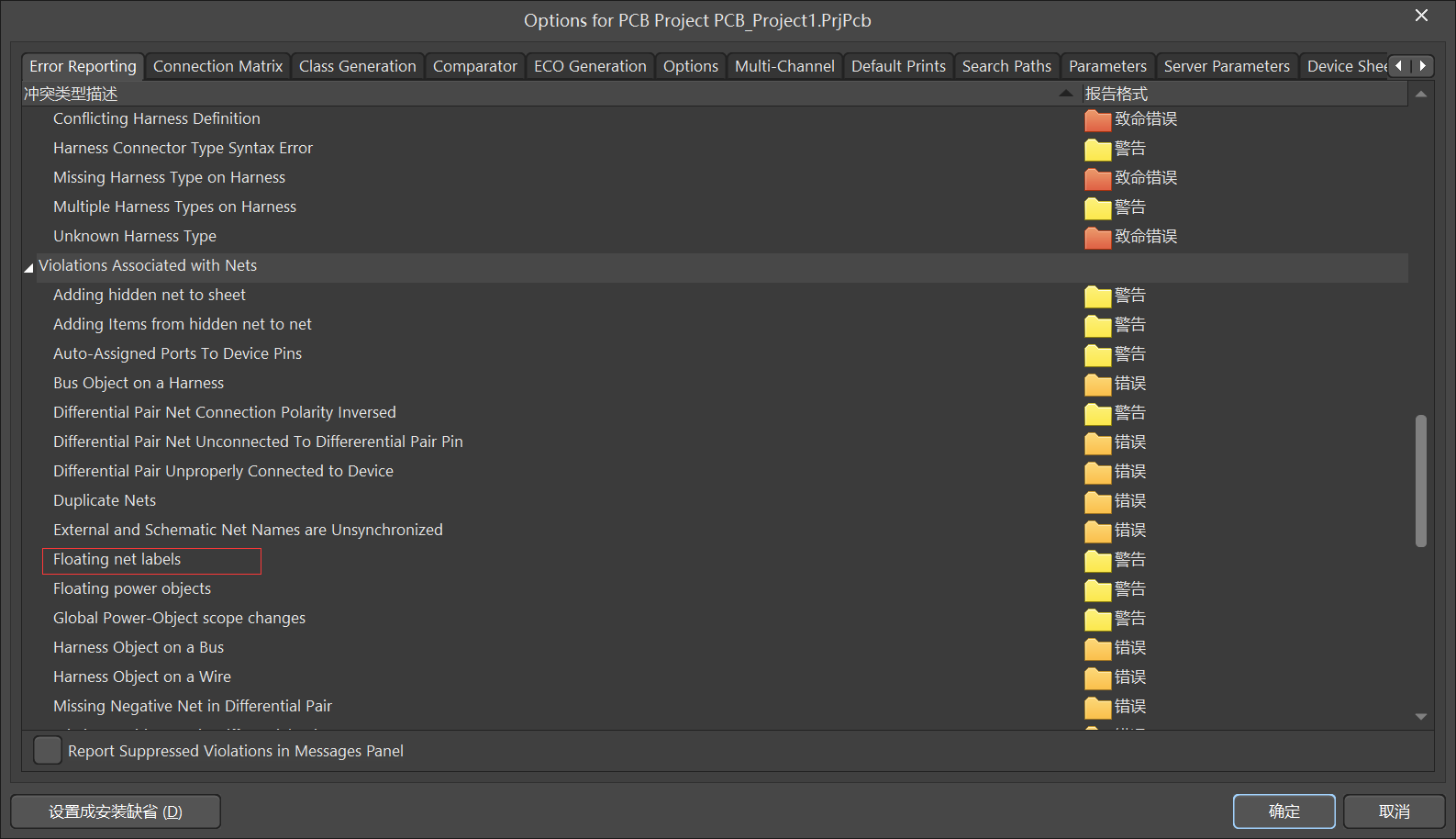Click the error folder icon for Bus Object on a Harness
The height and width of the screenshot is (839, 1456).
1097,384
